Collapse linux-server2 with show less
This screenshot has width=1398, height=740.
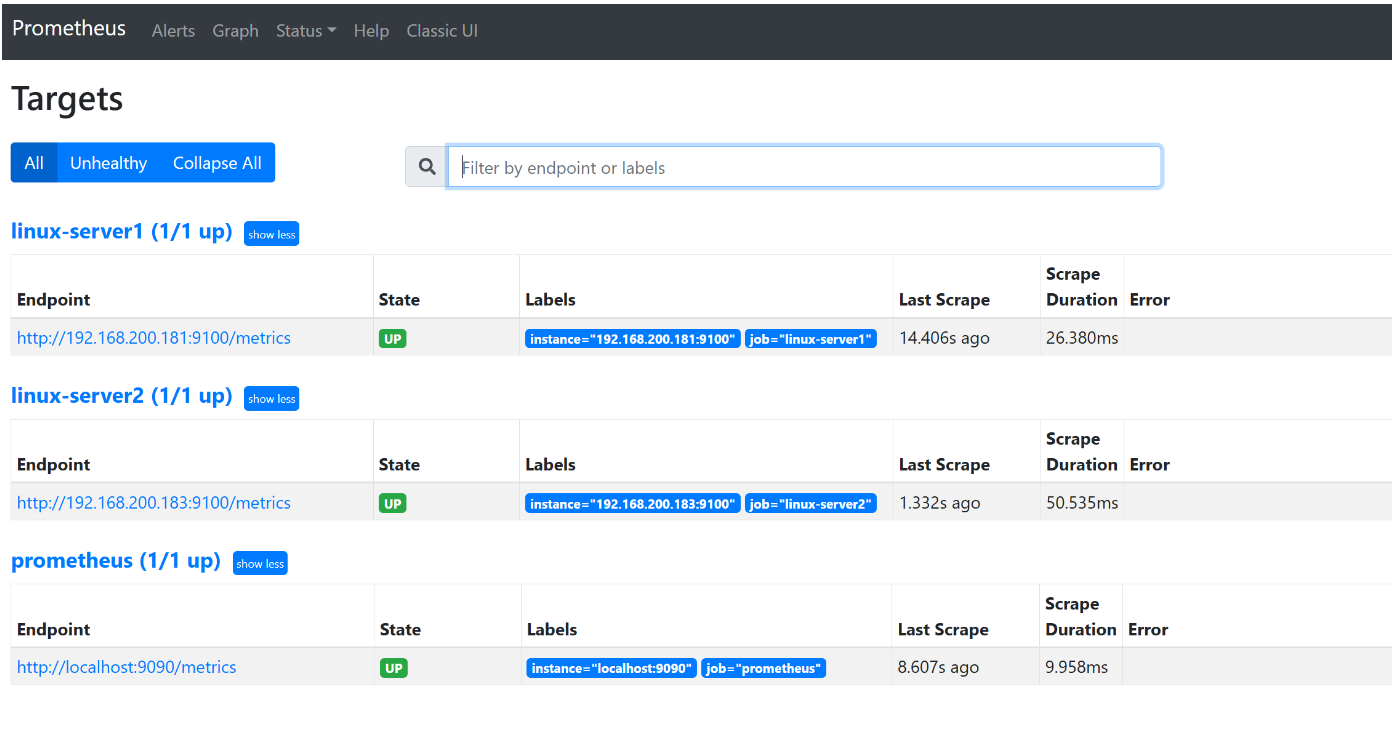pos(272,399)
